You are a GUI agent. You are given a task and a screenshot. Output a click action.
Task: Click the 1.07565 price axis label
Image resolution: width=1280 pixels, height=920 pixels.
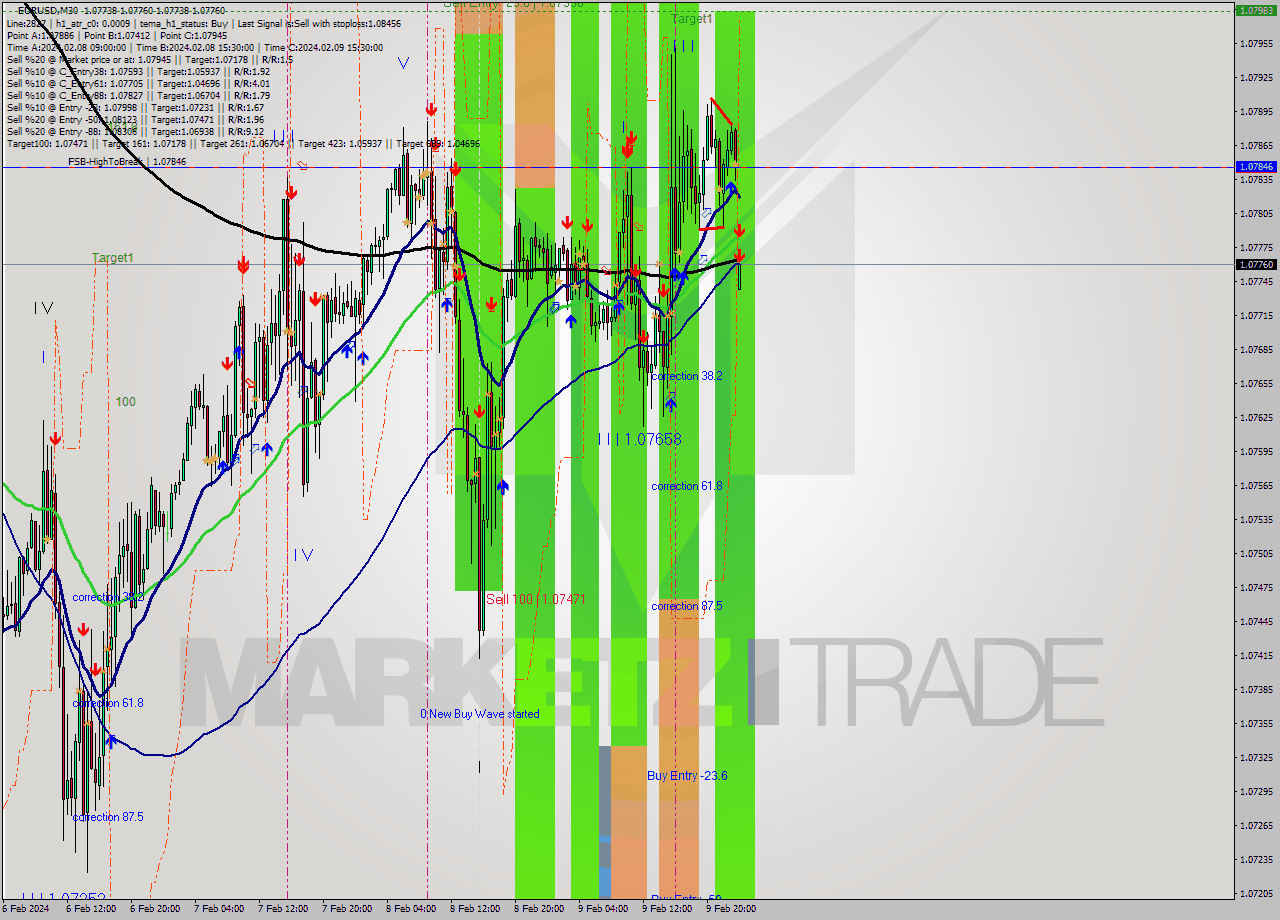coord(1256,485)
